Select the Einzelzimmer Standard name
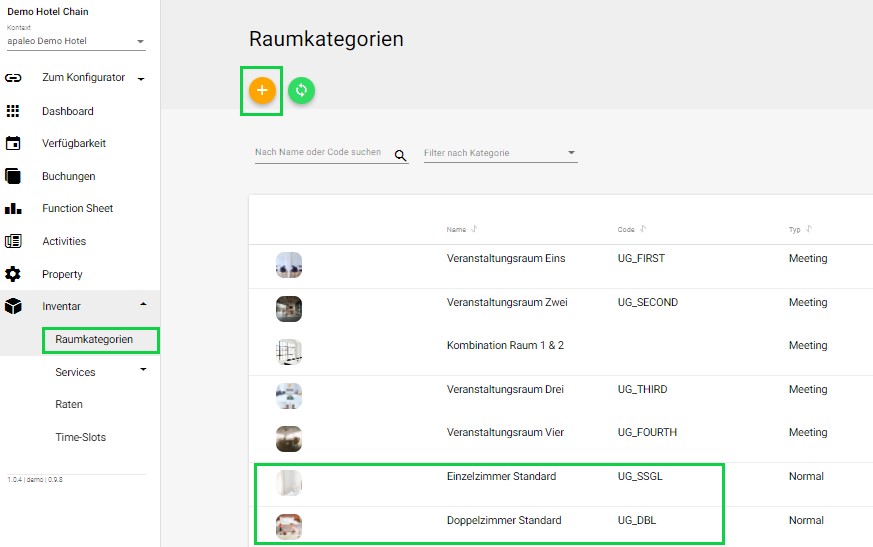 click(501, 476)
